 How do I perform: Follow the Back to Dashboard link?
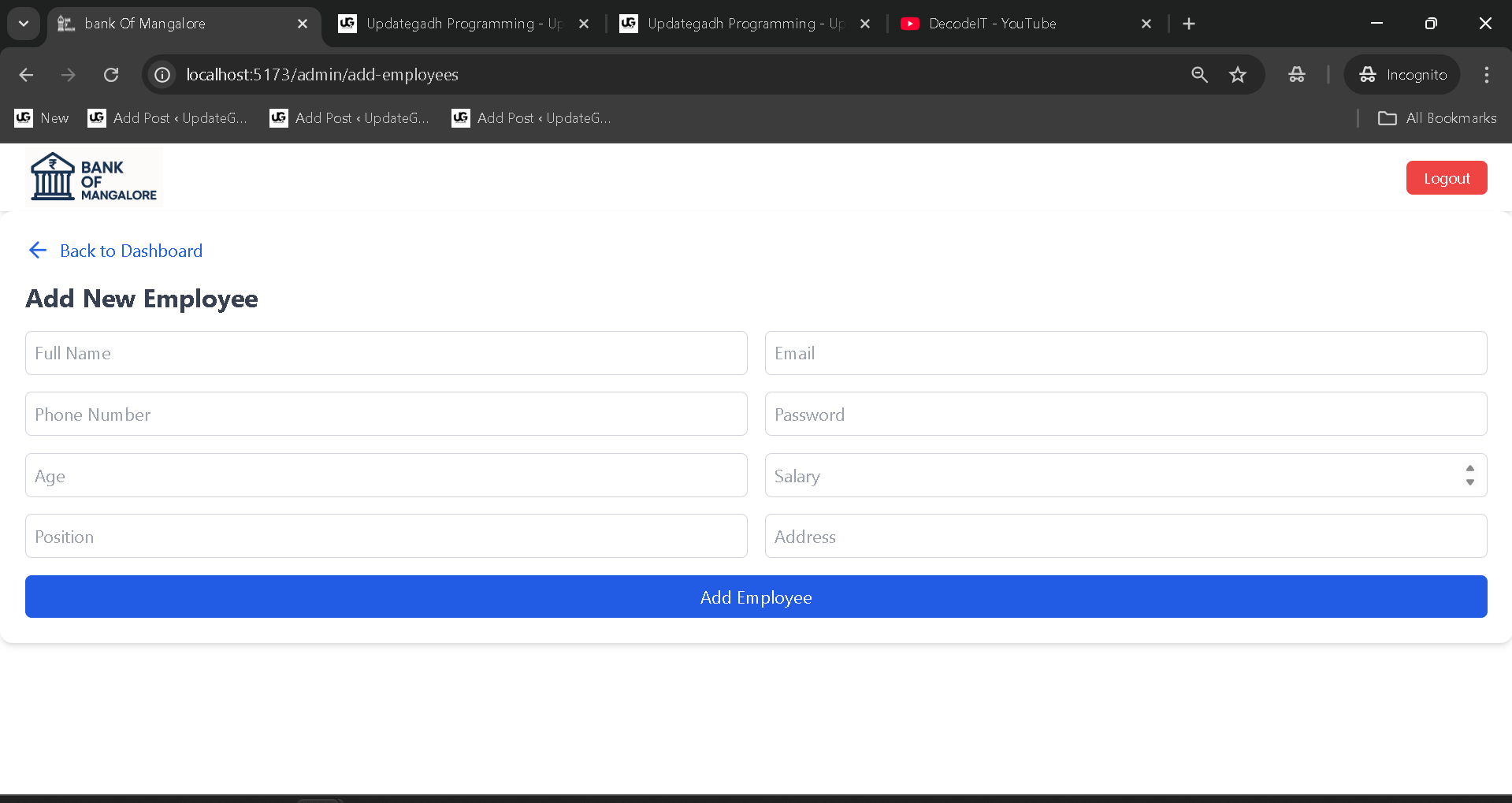(x=131, y=251)
